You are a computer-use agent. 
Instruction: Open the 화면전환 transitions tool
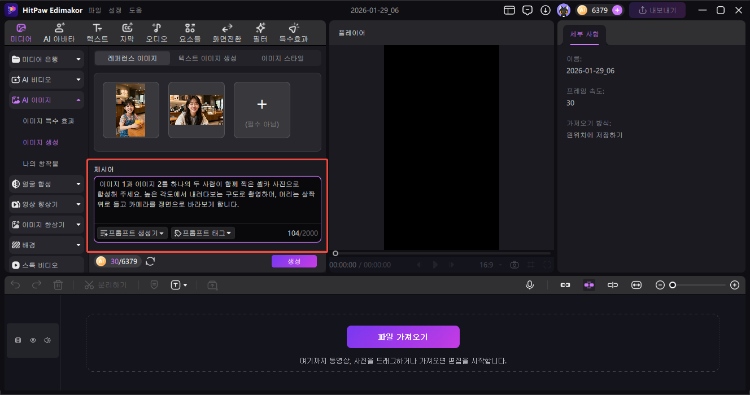tap(227, 33)
